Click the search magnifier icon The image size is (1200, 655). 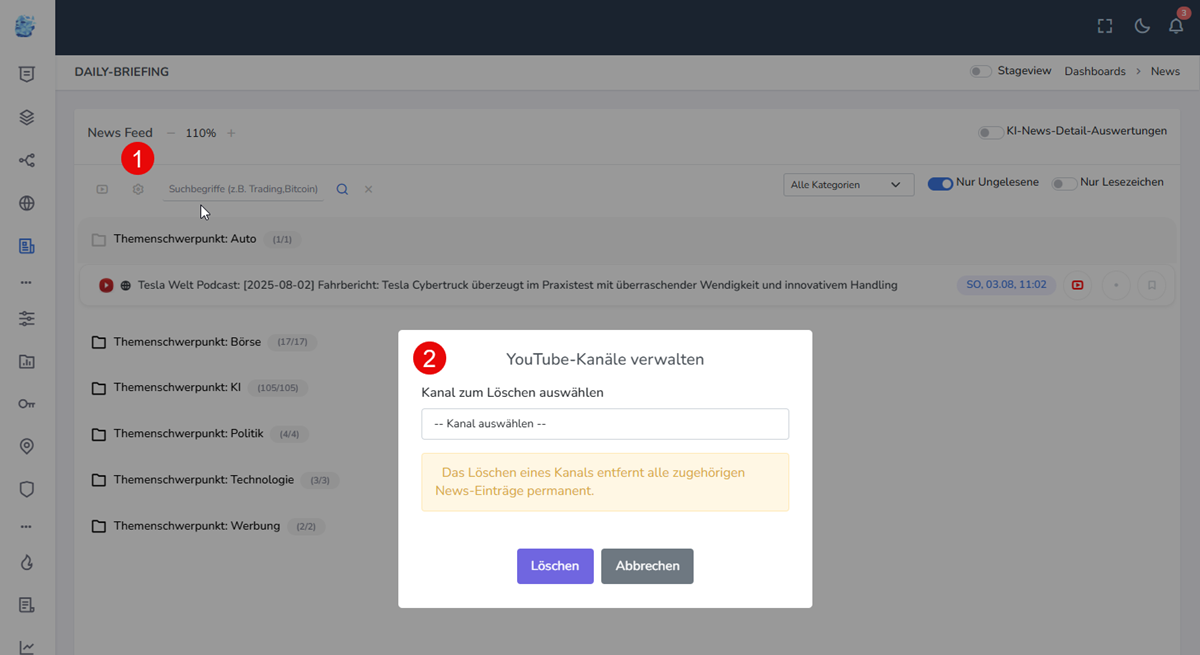click(x=342, y=189)
